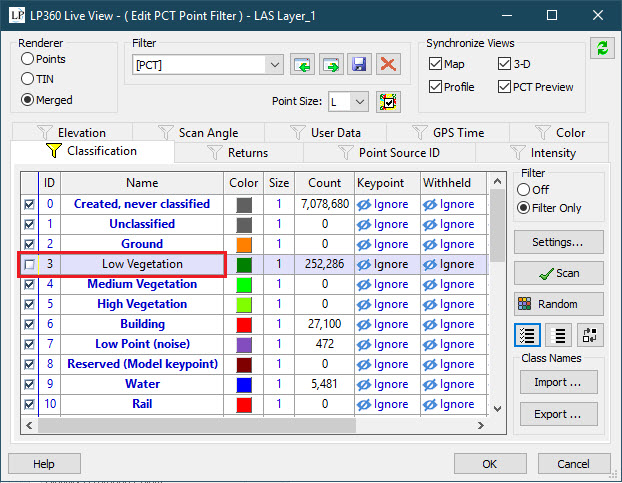Screen dimensions: 622x483
Task: Toggle the PCT Preview checkbox
Action: (504, 87)
